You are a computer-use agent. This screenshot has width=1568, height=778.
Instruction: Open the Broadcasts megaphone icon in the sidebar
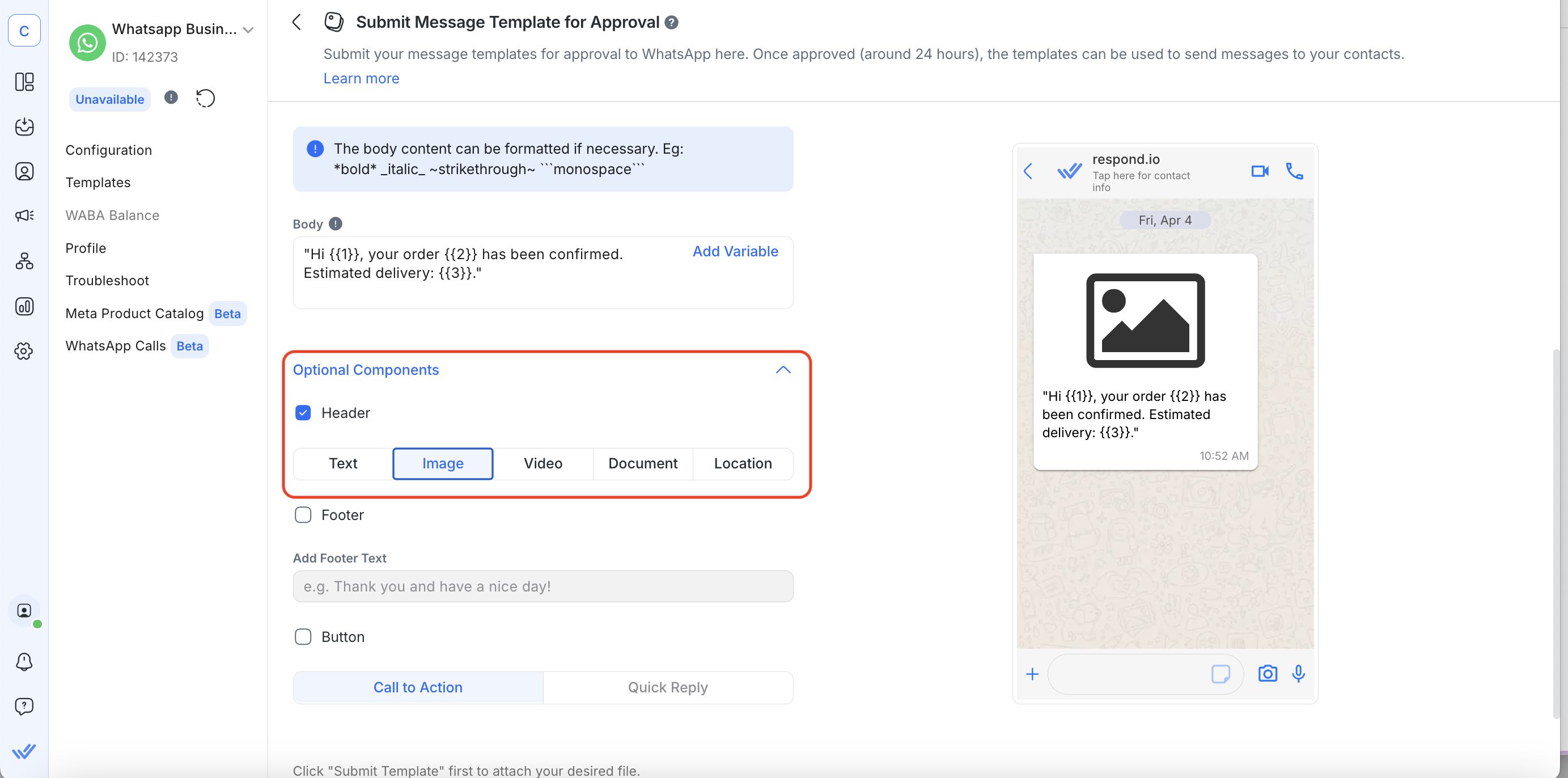tap(24, 215)
